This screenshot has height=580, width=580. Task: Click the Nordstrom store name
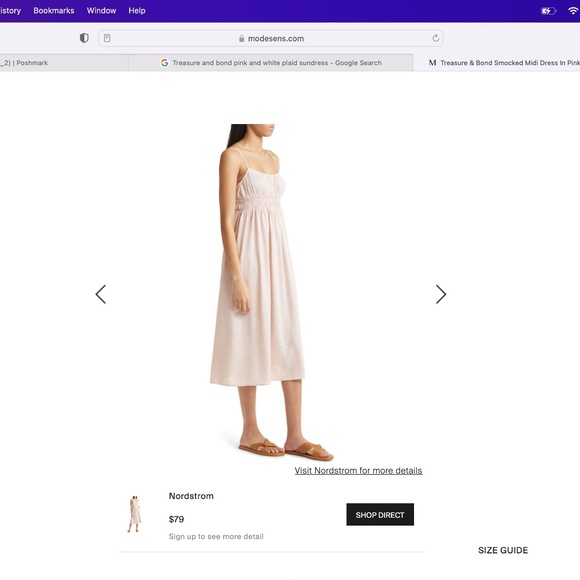click(191, 496)
